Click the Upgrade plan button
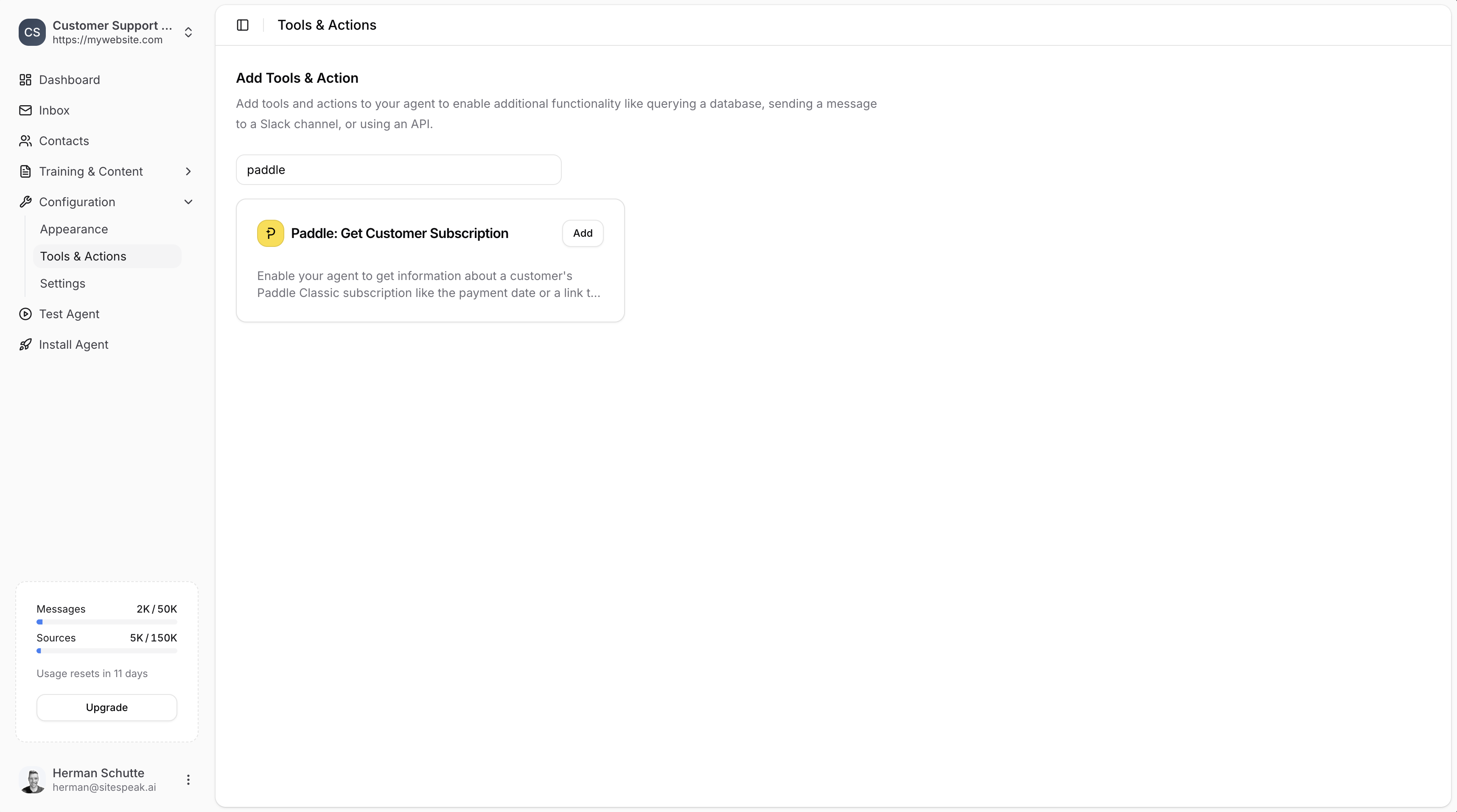1457x812 pixels. coord(107,707)
